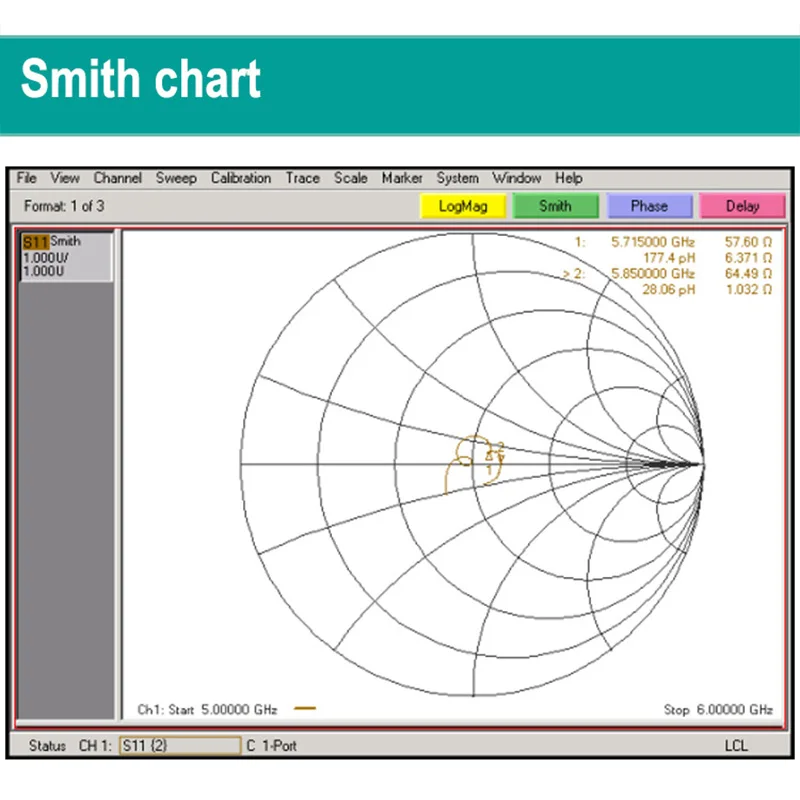The image size is (800, 800).
Task: Click the Stop 6.00000 GHz label
Action: click(718, 710)
